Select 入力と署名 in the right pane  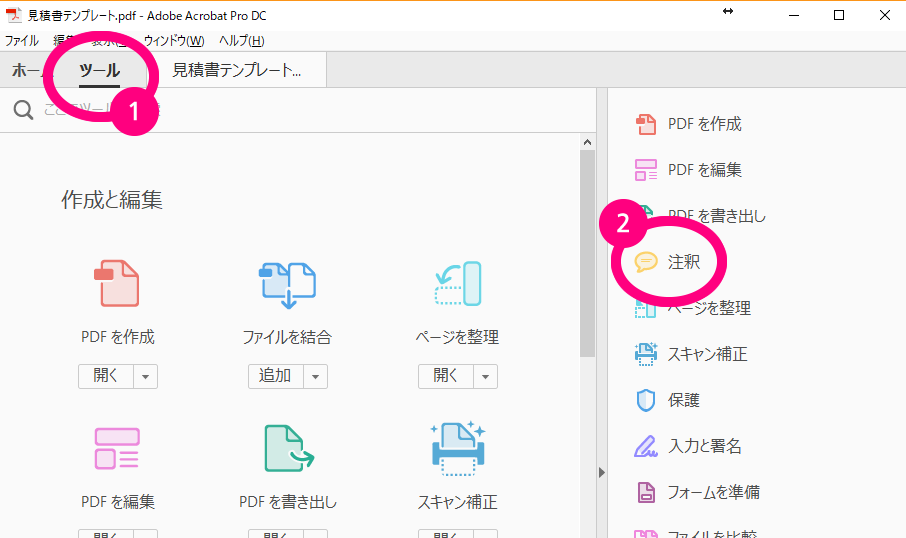coord(704,446)
